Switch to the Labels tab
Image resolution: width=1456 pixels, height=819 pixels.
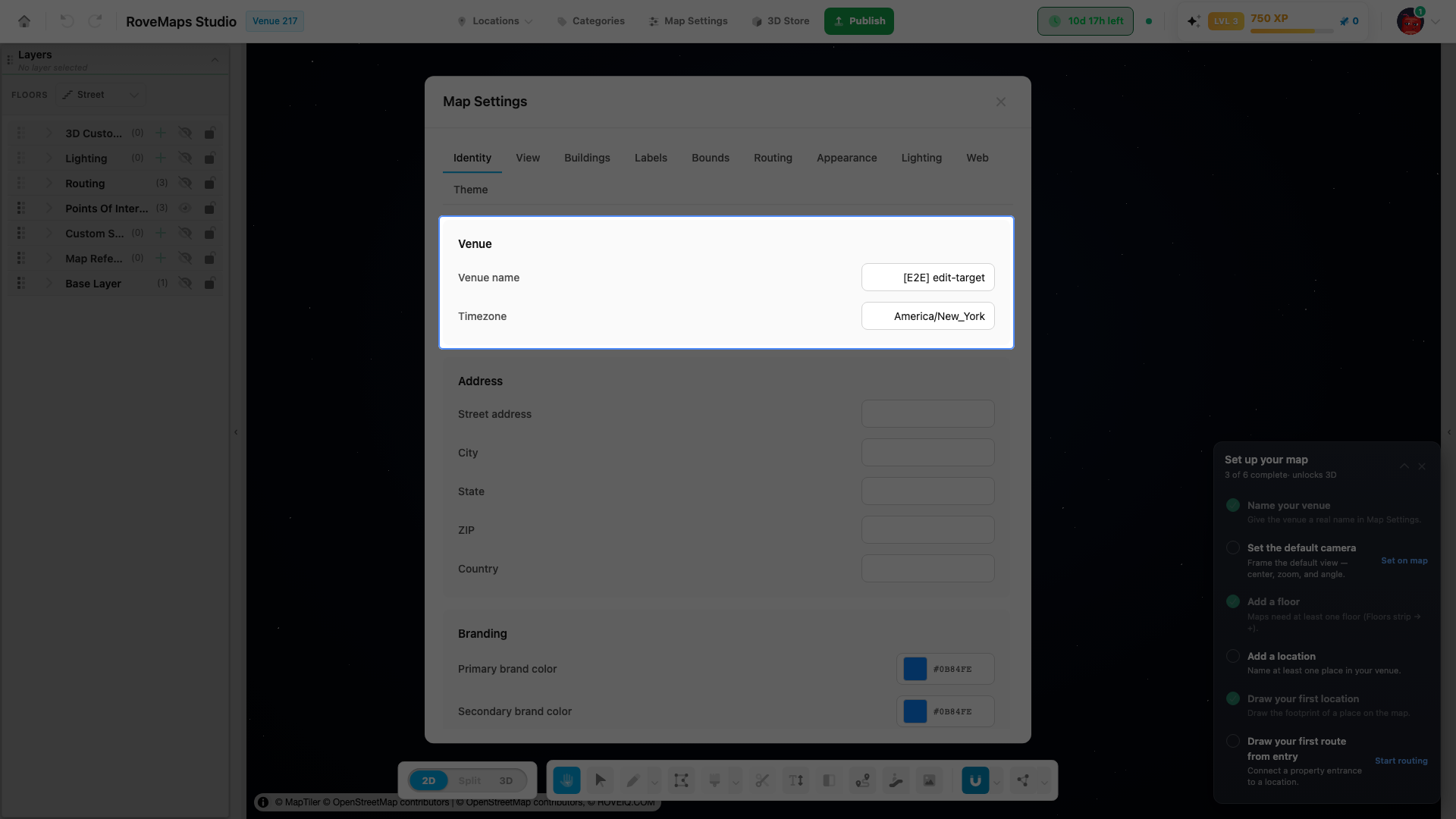click(651, 158)
